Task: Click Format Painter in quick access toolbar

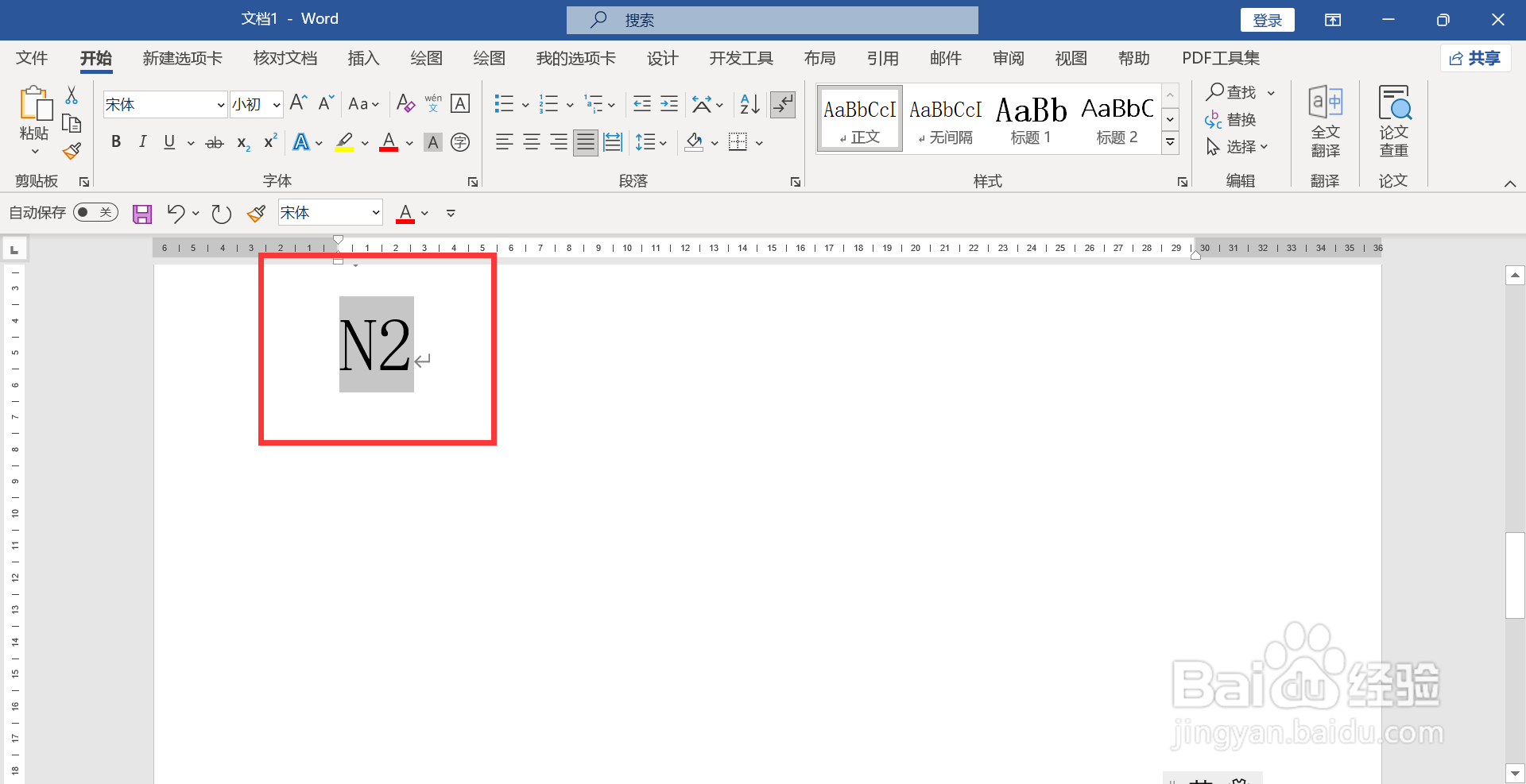Action: (x=256, y=214)
